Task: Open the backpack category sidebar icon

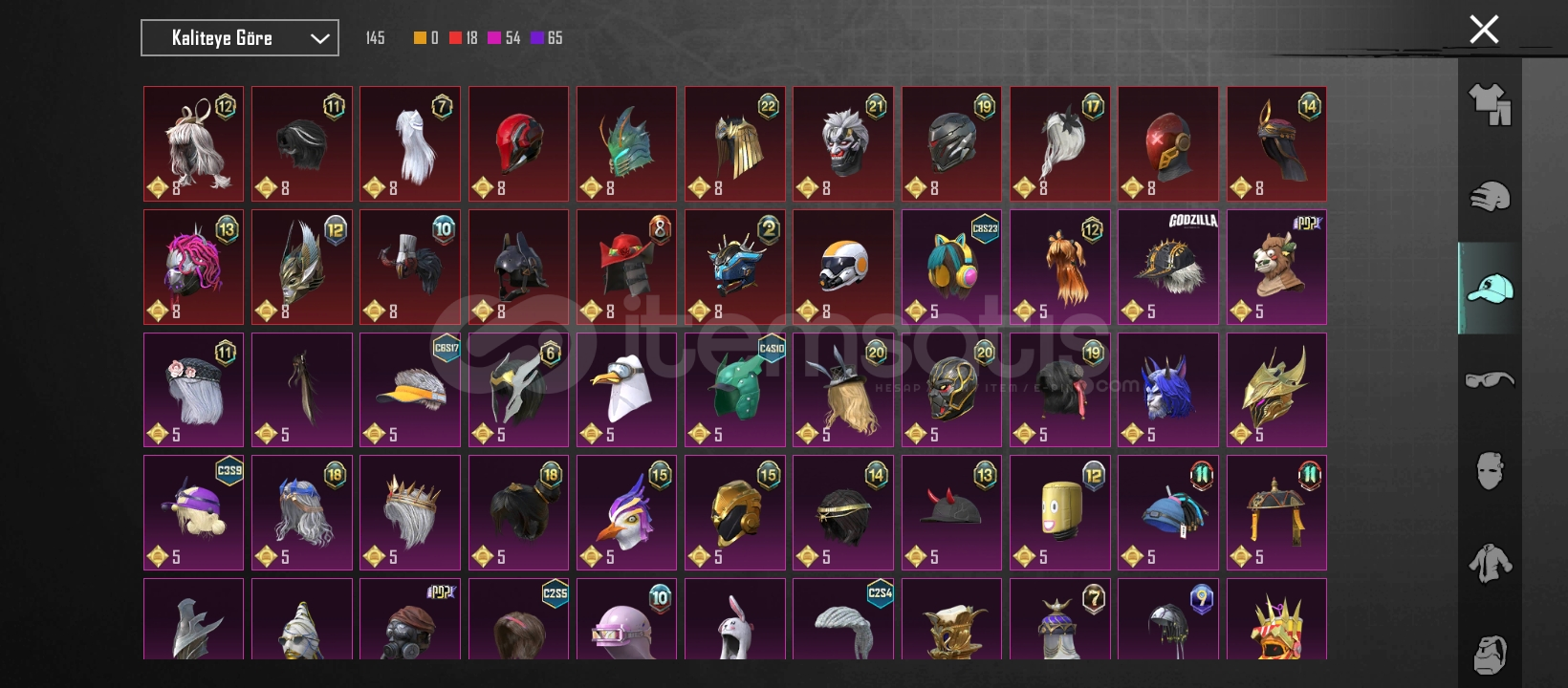Action: click(1490, 655)
